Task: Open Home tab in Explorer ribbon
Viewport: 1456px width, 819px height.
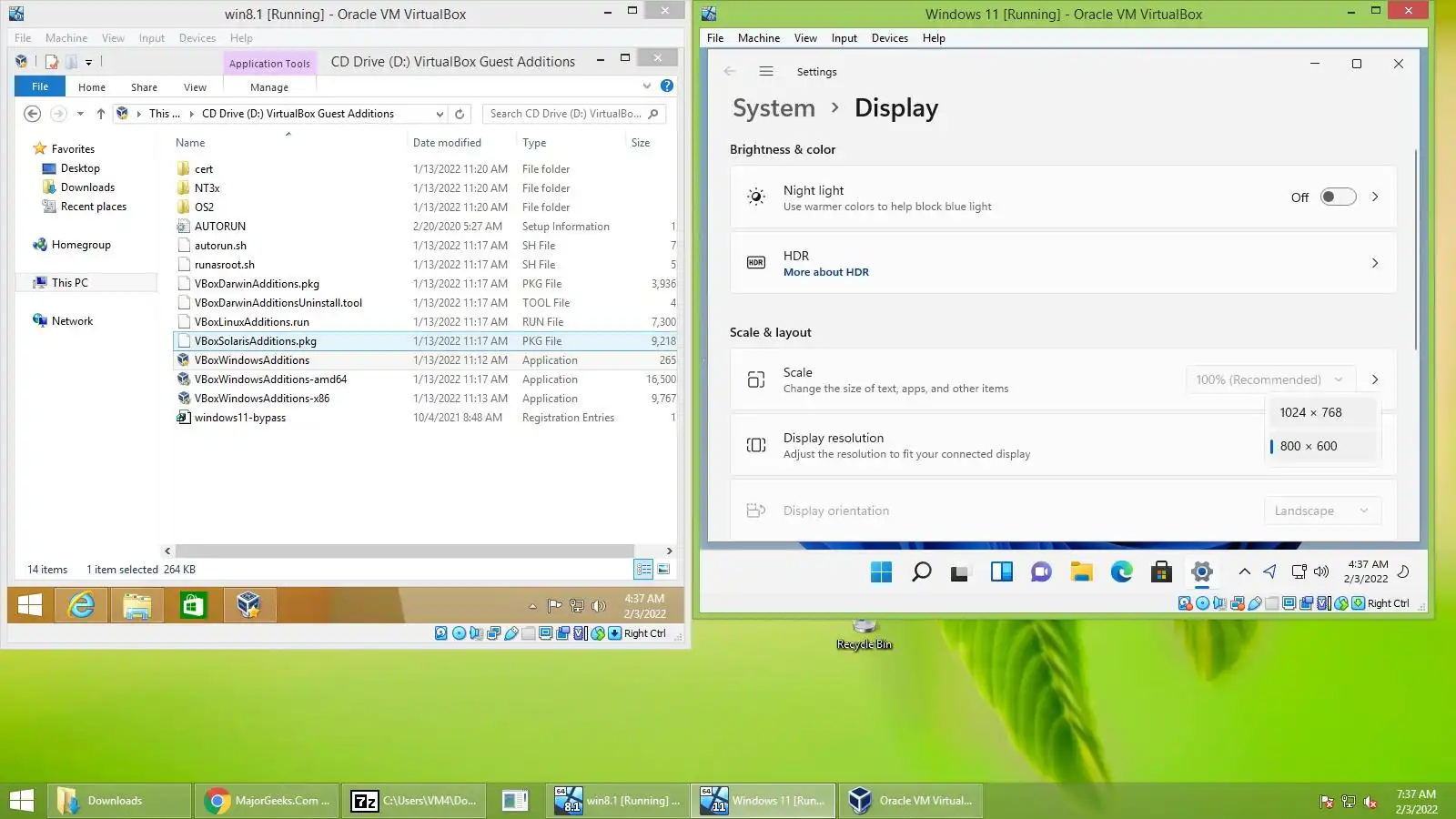Action: point(92,87)
